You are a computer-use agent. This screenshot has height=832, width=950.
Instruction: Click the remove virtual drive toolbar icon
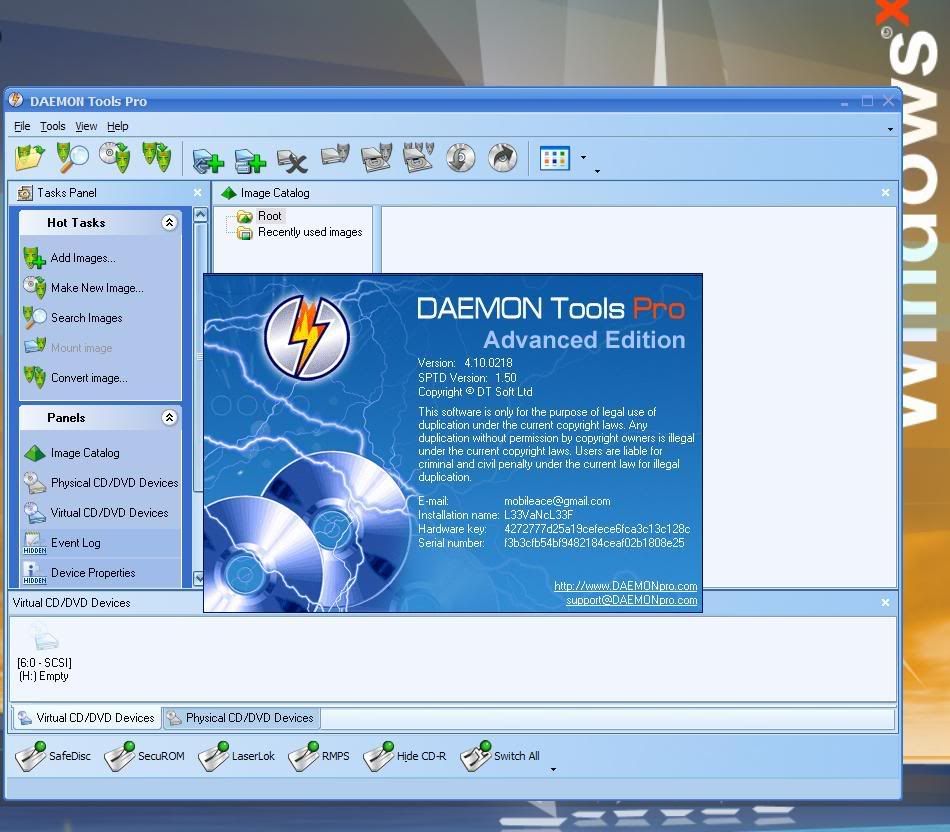click(x=292, y=159)
